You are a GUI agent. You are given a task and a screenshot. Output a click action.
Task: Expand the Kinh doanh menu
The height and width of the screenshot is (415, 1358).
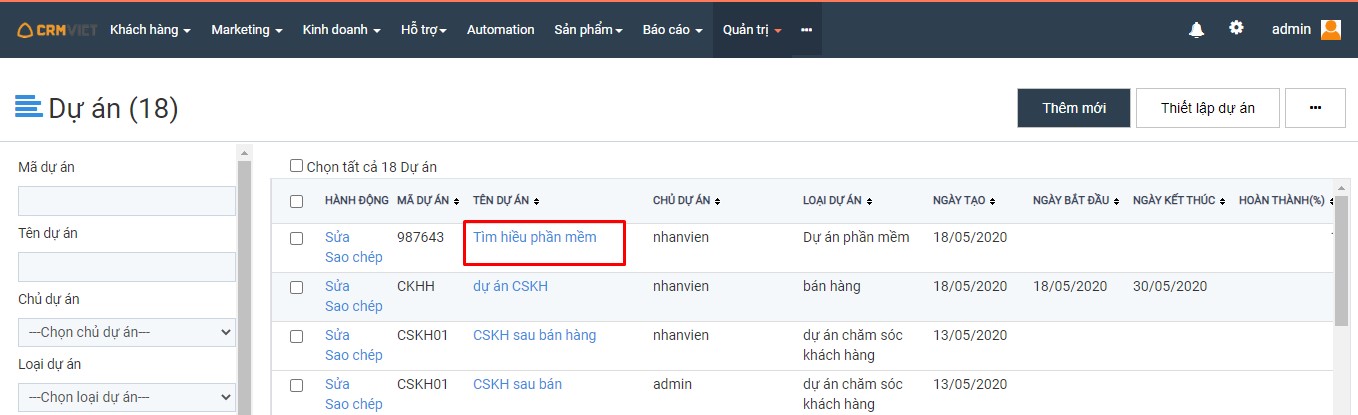point(342,30)
